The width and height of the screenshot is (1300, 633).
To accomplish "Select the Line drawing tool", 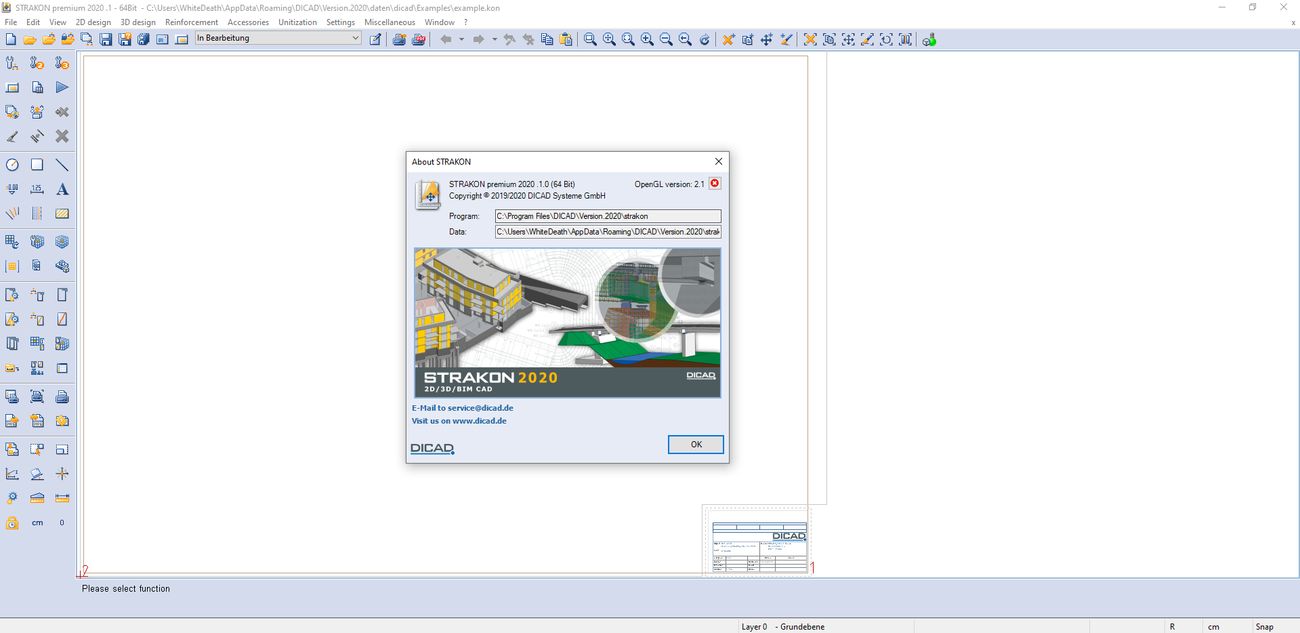I will click(x=62, y=165).
